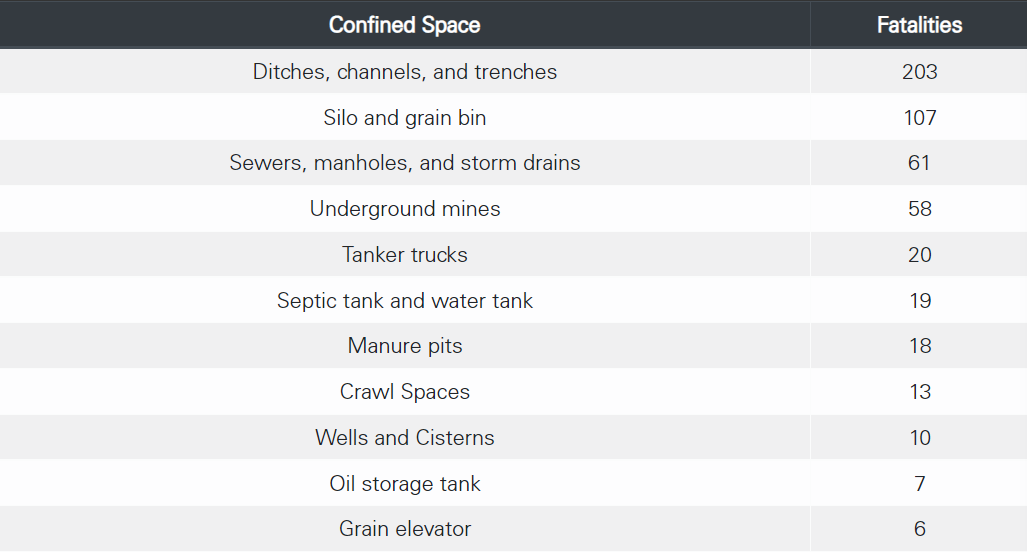Click the Confined Space column header
This screenshot has height=552, width=1027.
pyautogui.click(x=405, y=25)
